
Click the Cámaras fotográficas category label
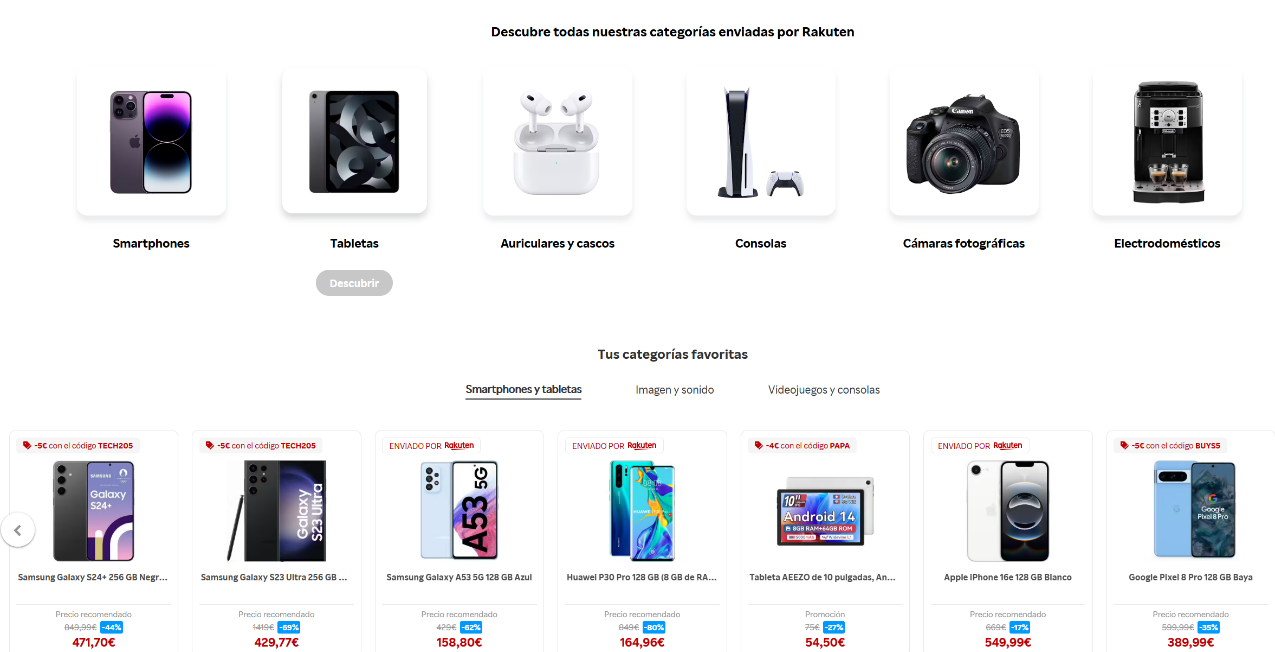tap(964, 243)
